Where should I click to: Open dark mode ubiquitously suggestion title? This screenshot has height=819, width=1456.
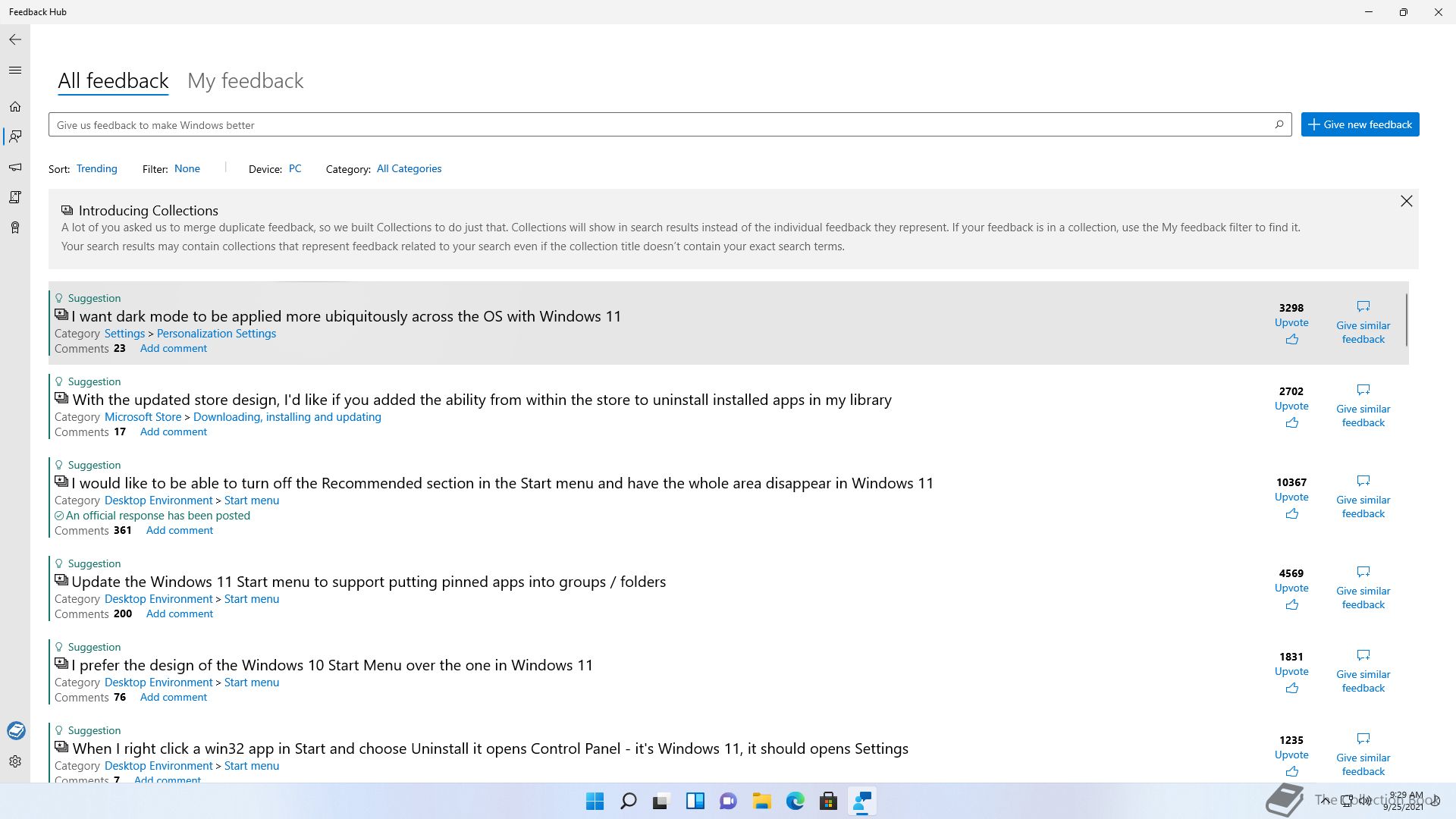(x=346, y=316)
